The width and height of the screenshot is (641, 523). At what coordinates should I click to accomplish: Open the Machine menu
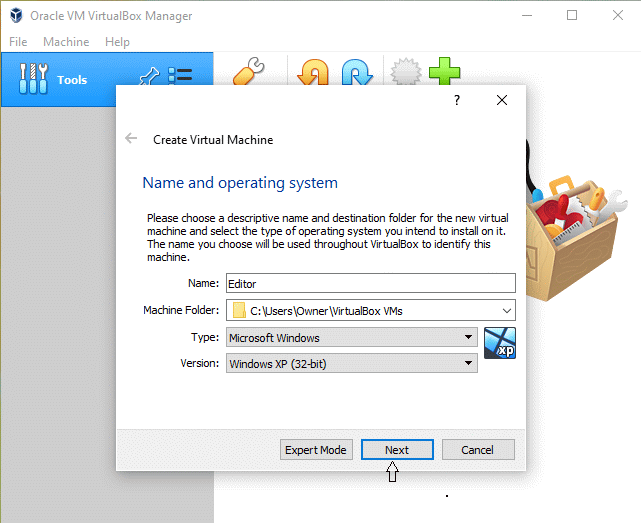coord(66,42)
